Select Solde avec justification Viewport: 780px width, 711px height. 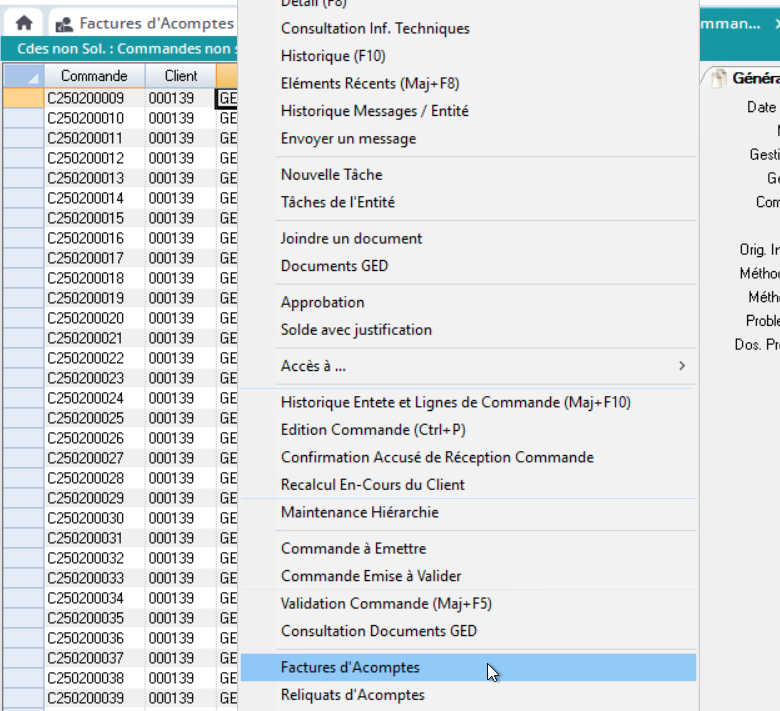(x=356, y=330)
